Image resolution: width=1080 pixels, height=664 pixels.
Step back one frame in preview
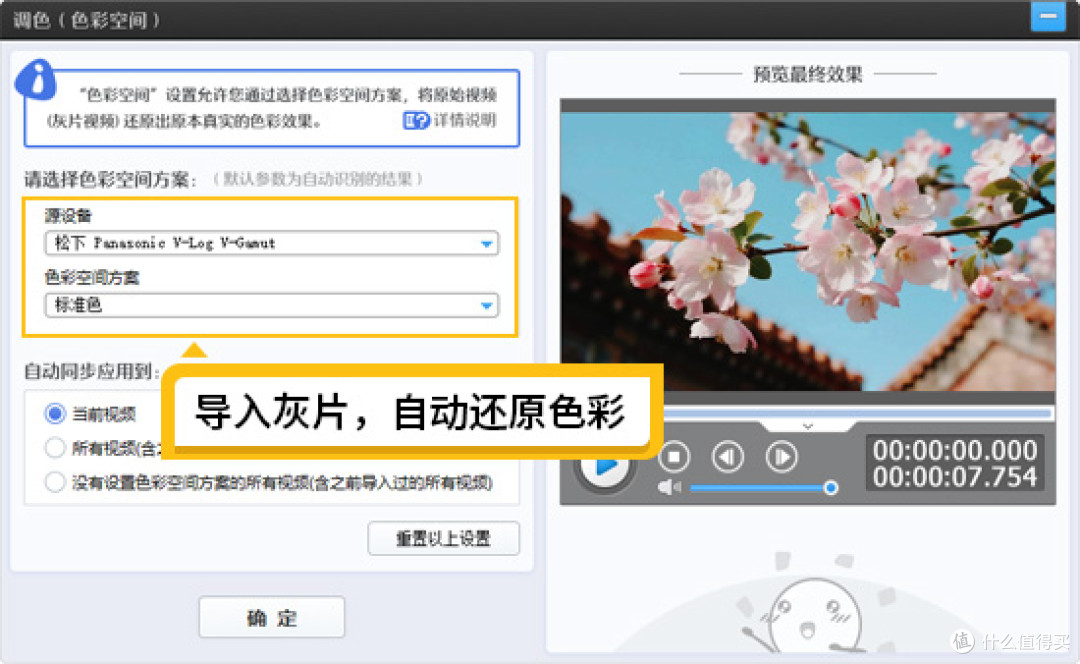(x=727, y=457)
